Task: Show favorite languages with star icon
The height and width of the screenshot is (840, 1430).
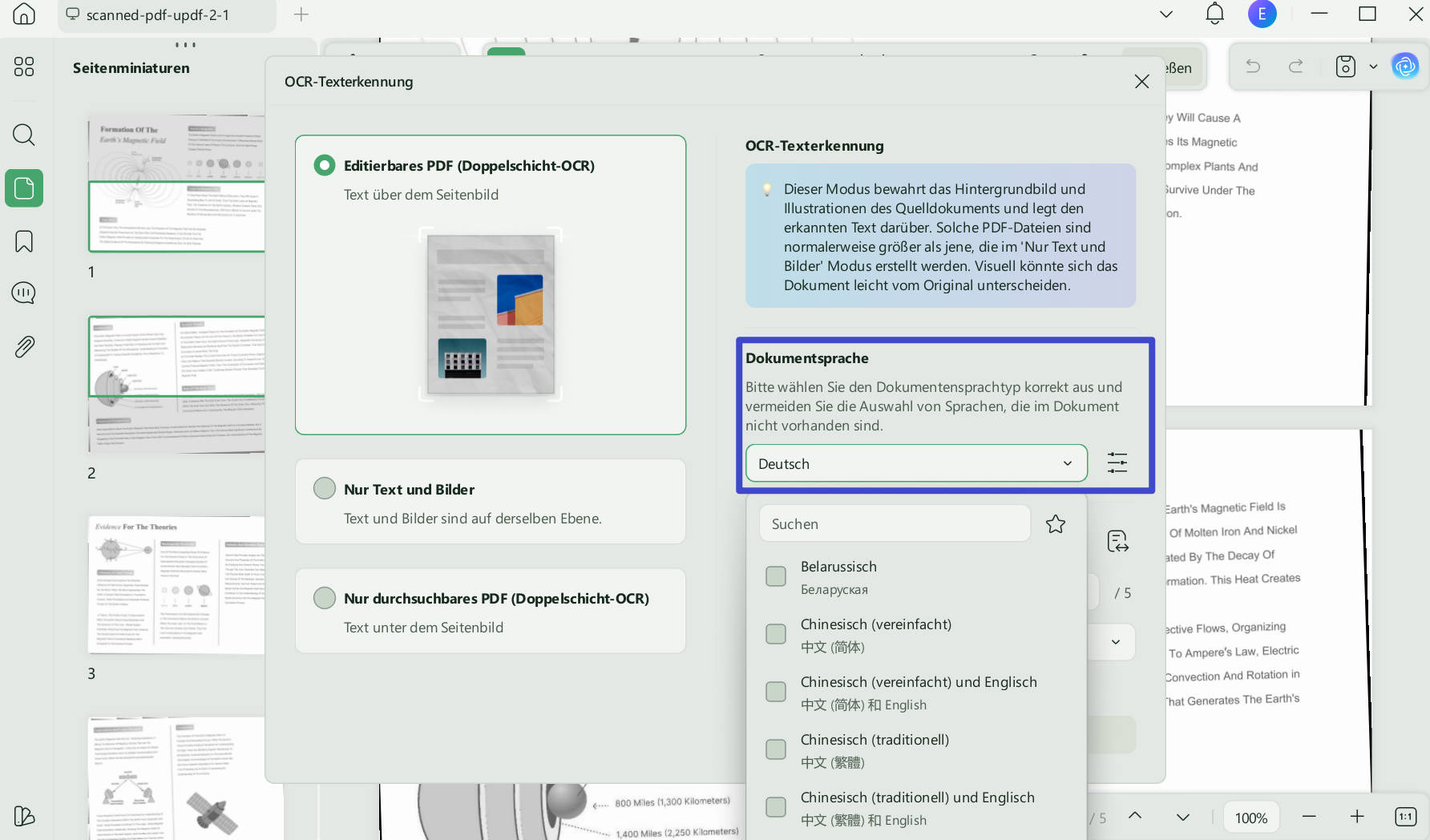Action: 1056,524
